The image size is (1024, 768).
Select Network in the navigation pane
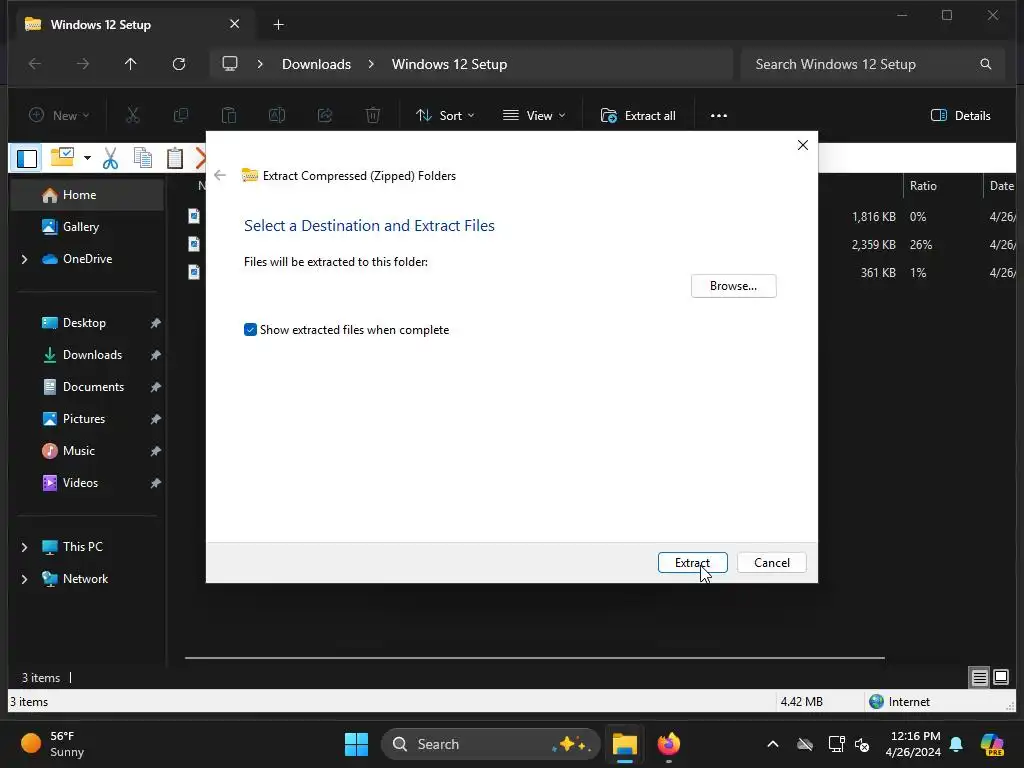pyautogui.click(x=85, y=579)
